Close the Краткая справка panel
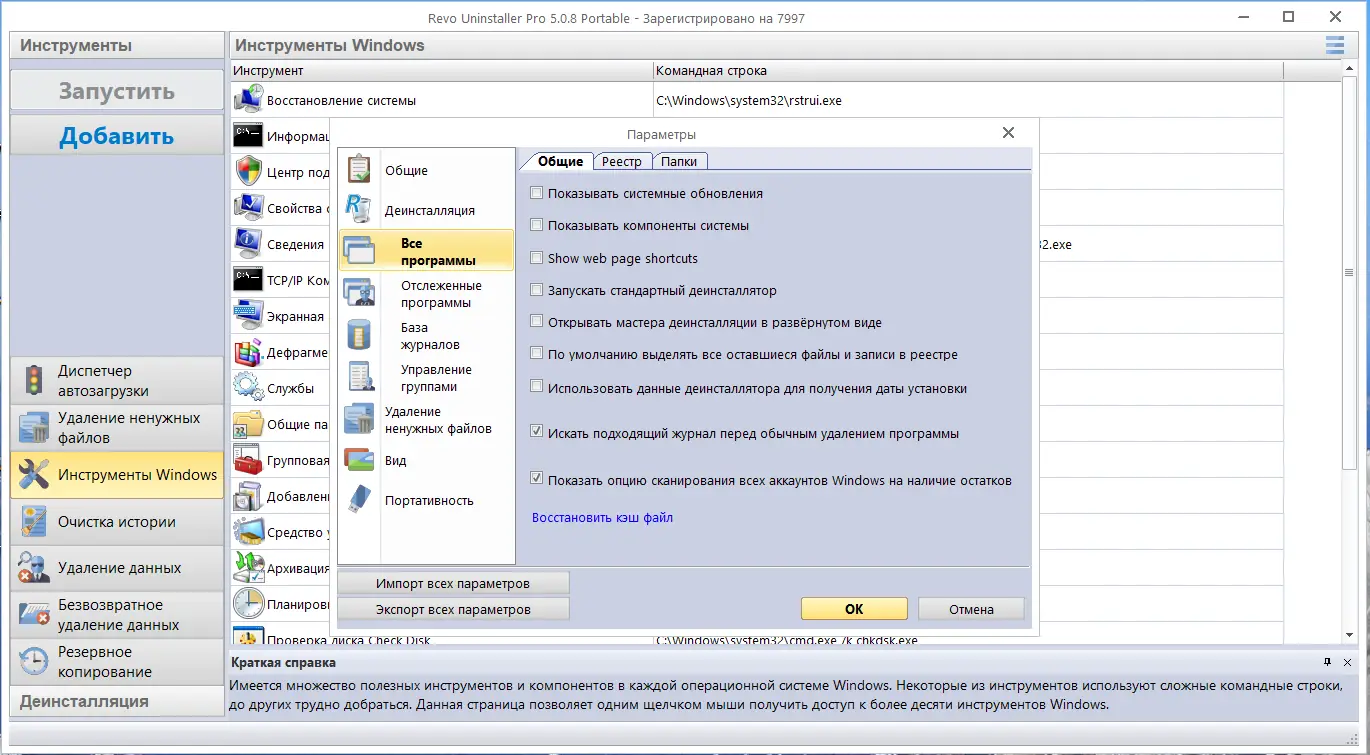Viewport: 1370px width, 755px height. point(1348,662)
